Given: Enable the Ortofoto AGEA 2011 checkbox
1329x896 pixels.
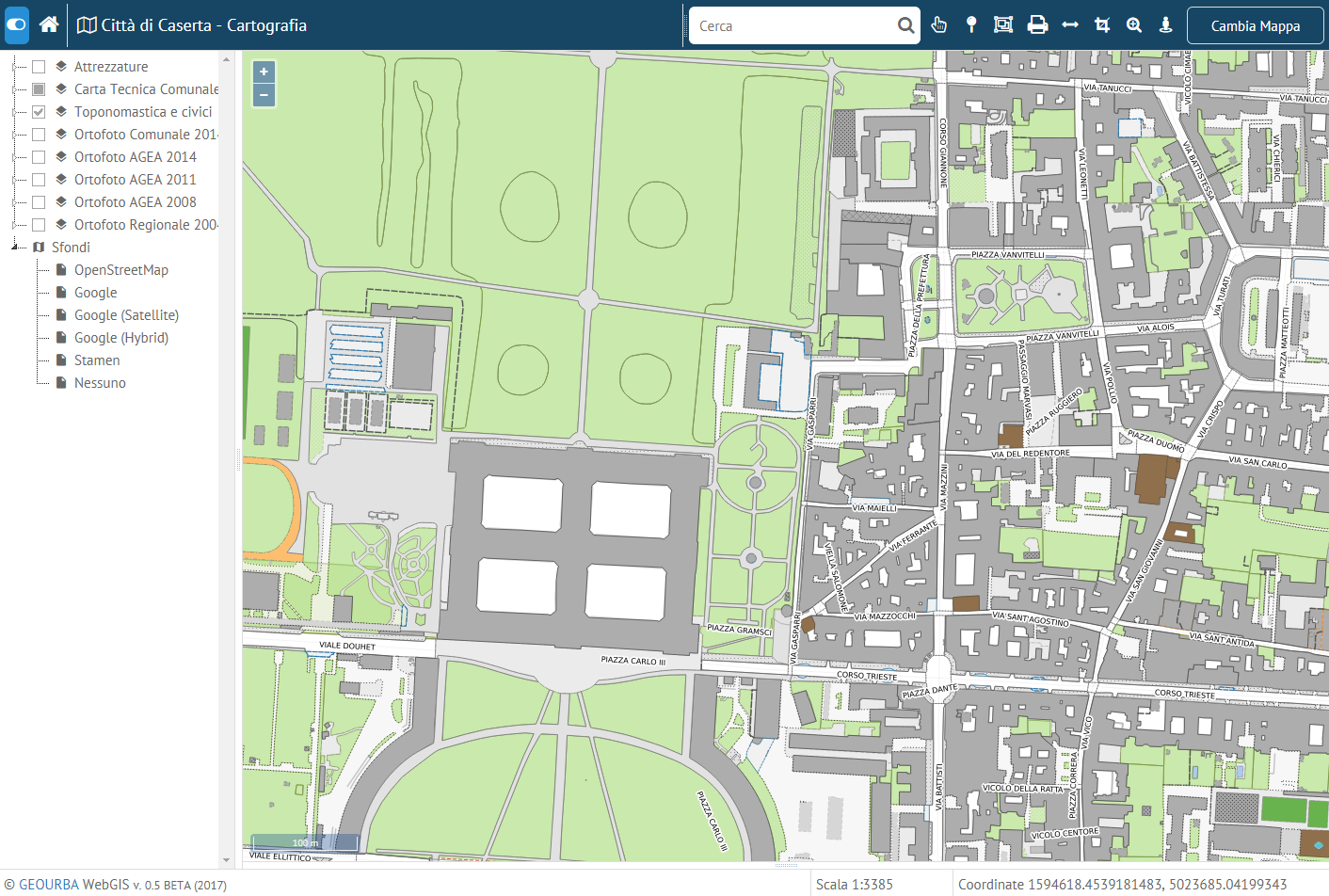Looking at the screenshot, I should point(39,180).
